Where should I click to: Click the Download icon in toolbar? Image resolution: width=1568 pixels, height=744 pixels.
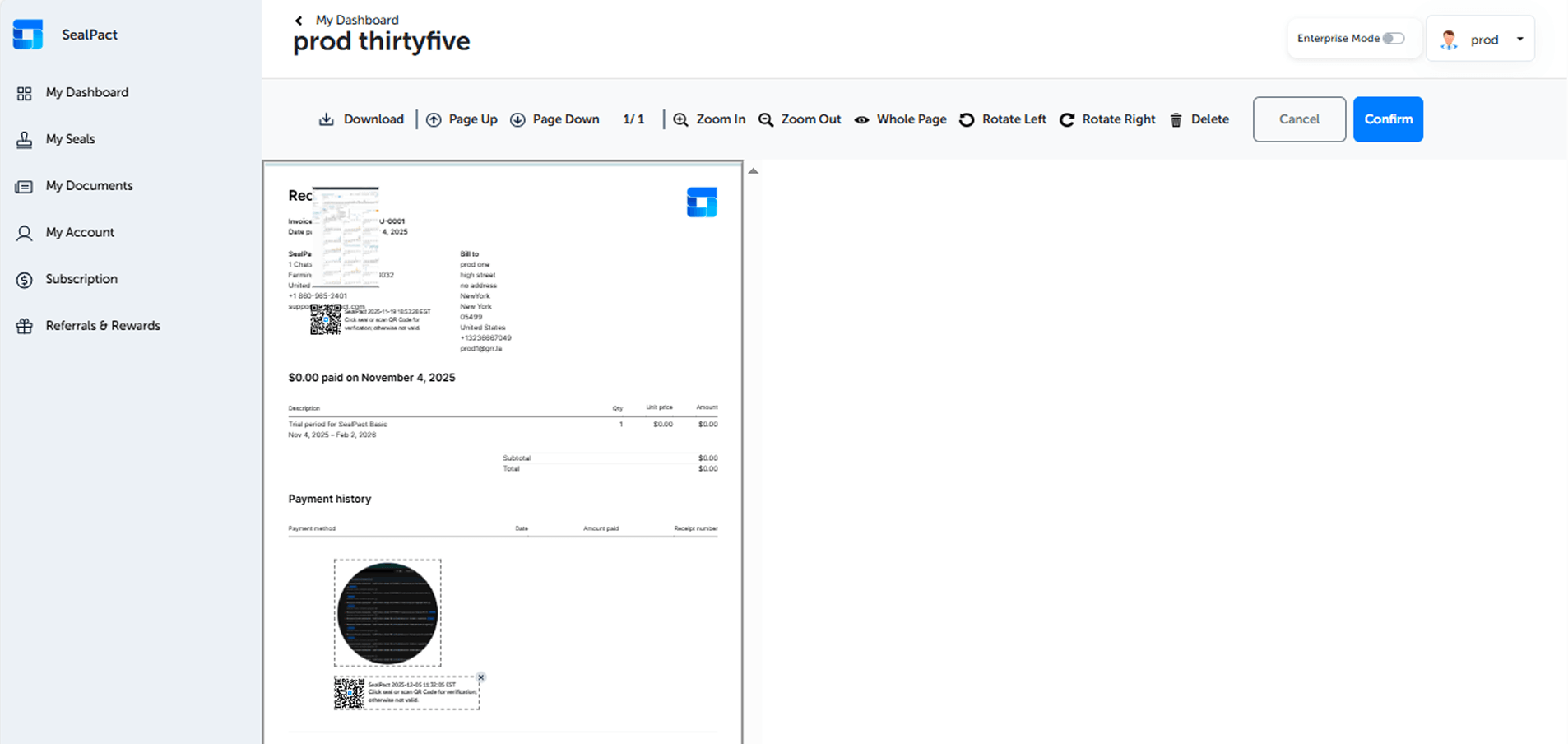(327, 119)
